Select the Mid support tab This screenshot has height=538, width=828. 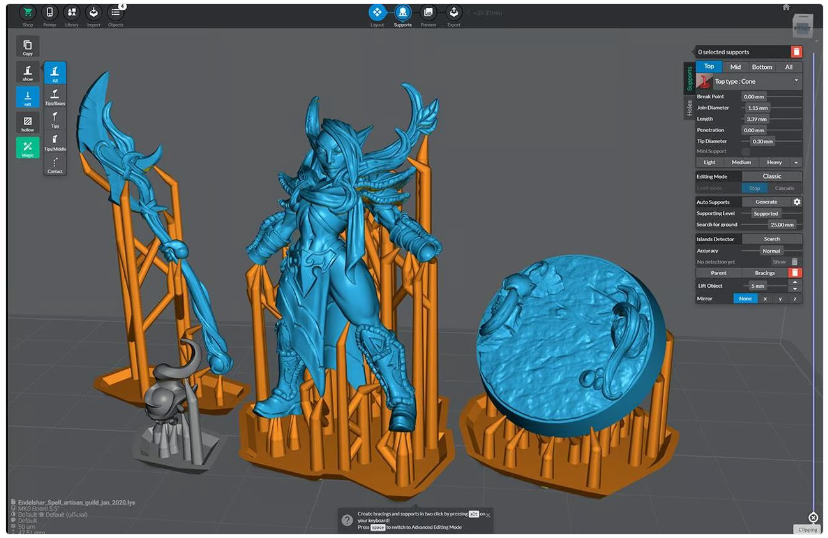click(736, 67)
